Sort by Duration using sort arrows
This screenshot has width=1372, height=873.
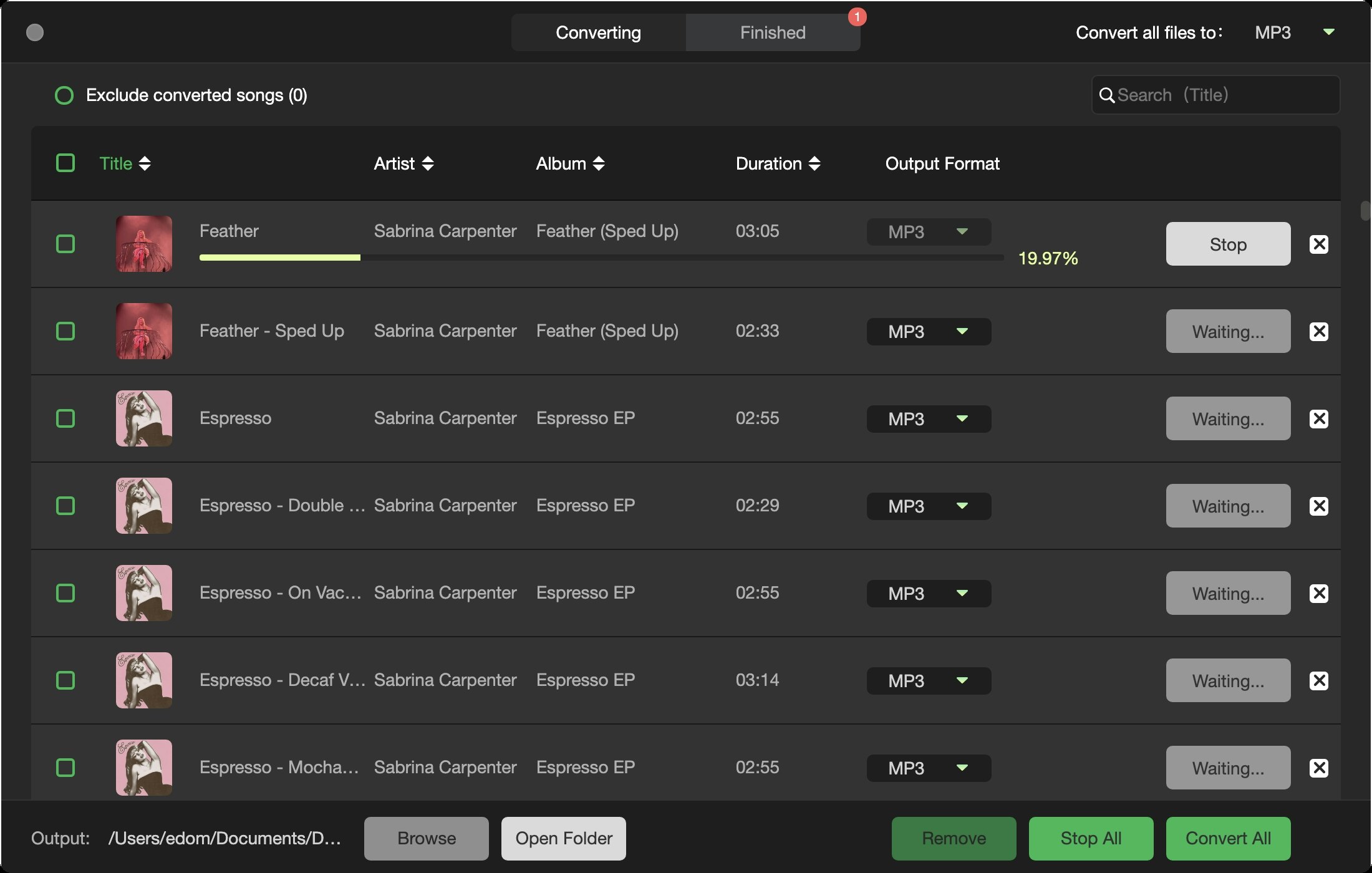[814, 163]
